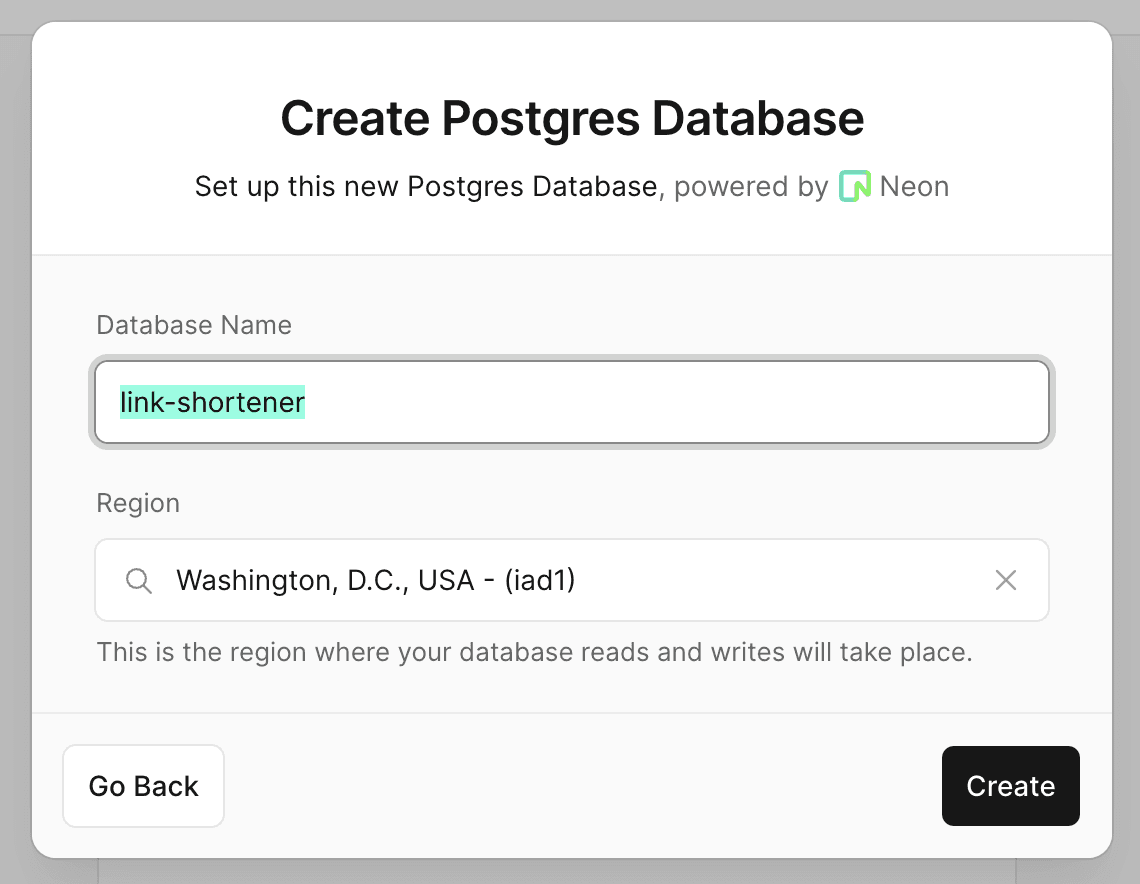Click the "Database Name" field label

click(194, 325)
